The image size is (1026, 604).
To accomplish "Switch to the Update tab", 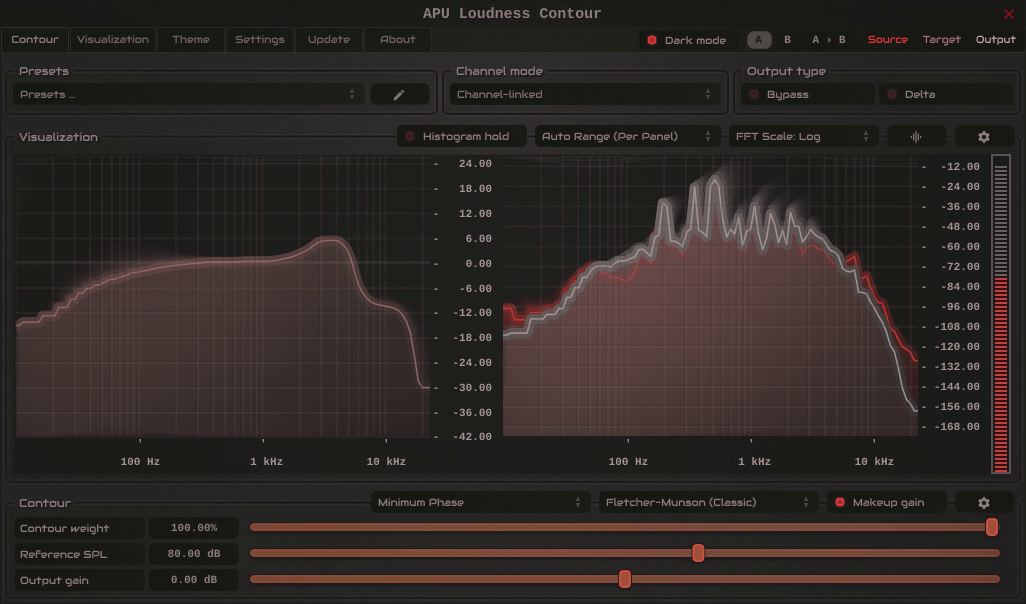I will click(x=328, y=39).
